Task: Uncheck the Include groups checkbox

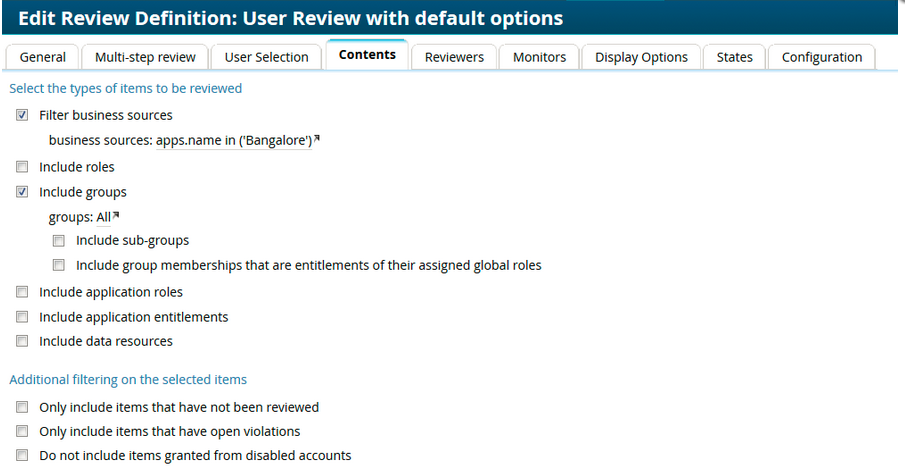Action: click(23, 192)
